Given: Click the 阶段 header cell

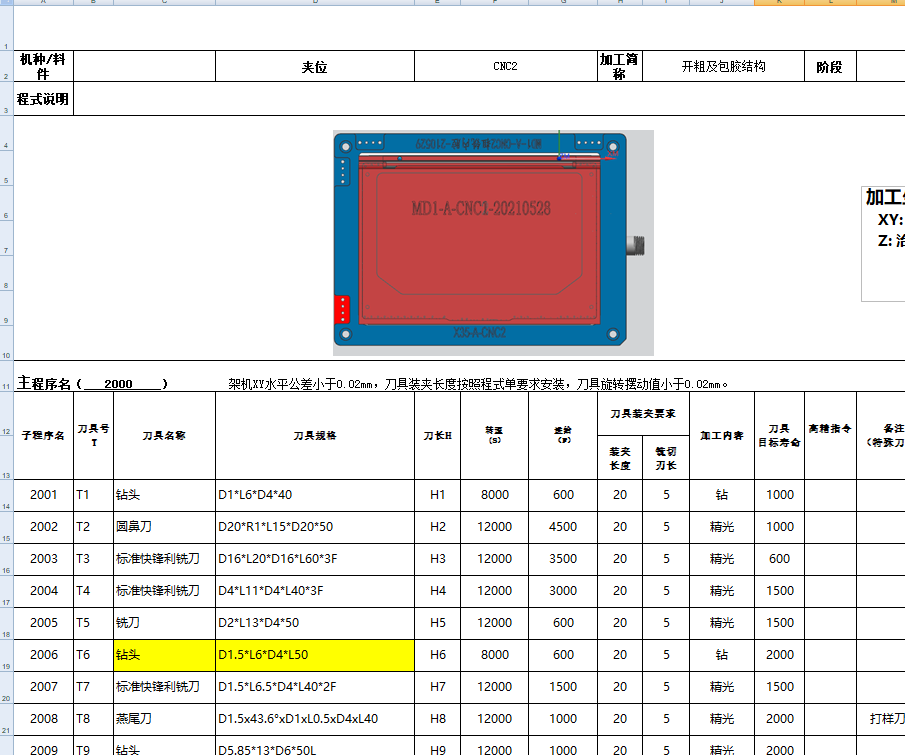Looking at the screenshot, I should point(828,65).
